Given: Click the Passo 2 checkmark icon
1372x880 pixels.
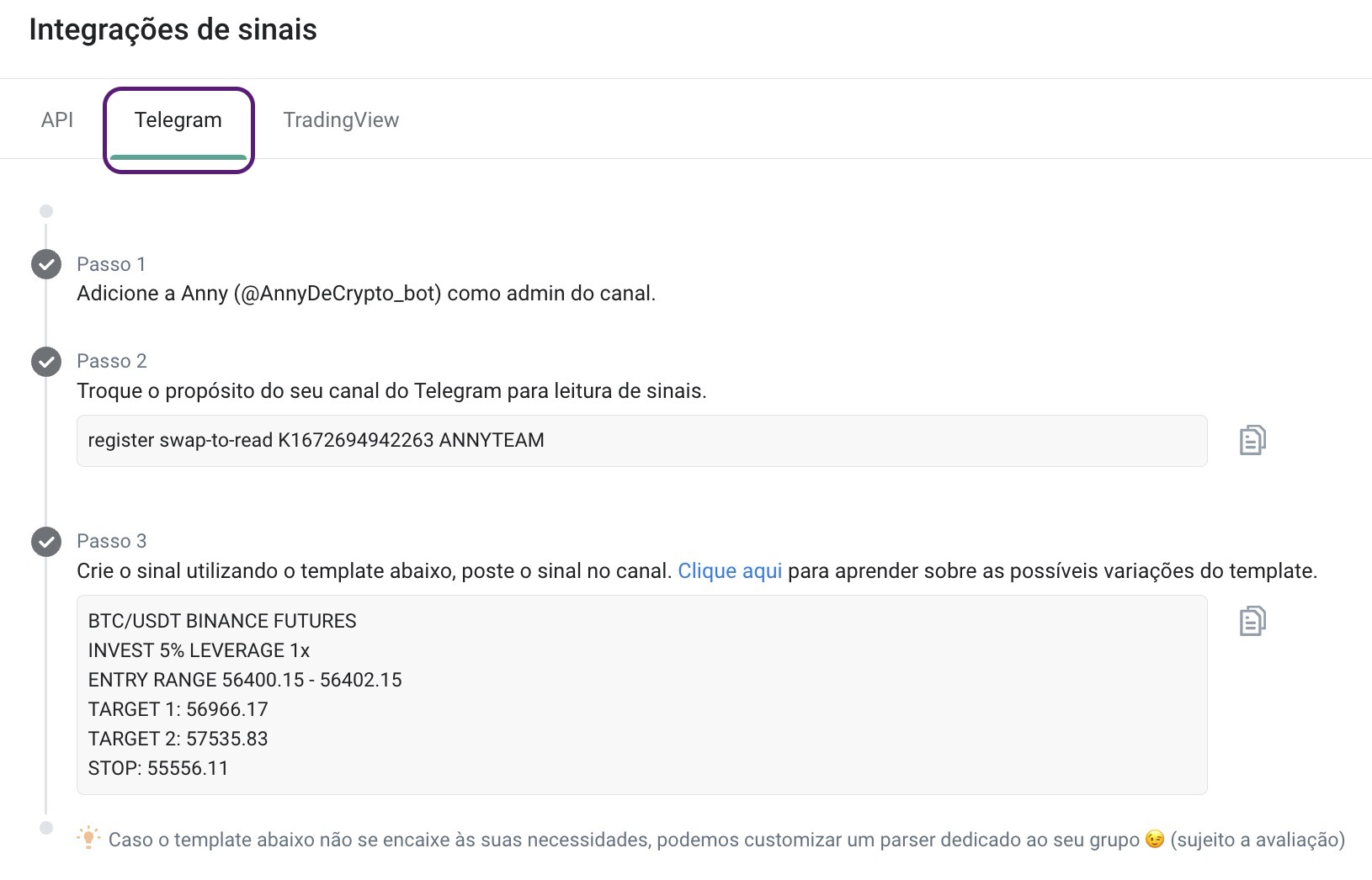Looking at the screenshot, I should pos(46,362).
